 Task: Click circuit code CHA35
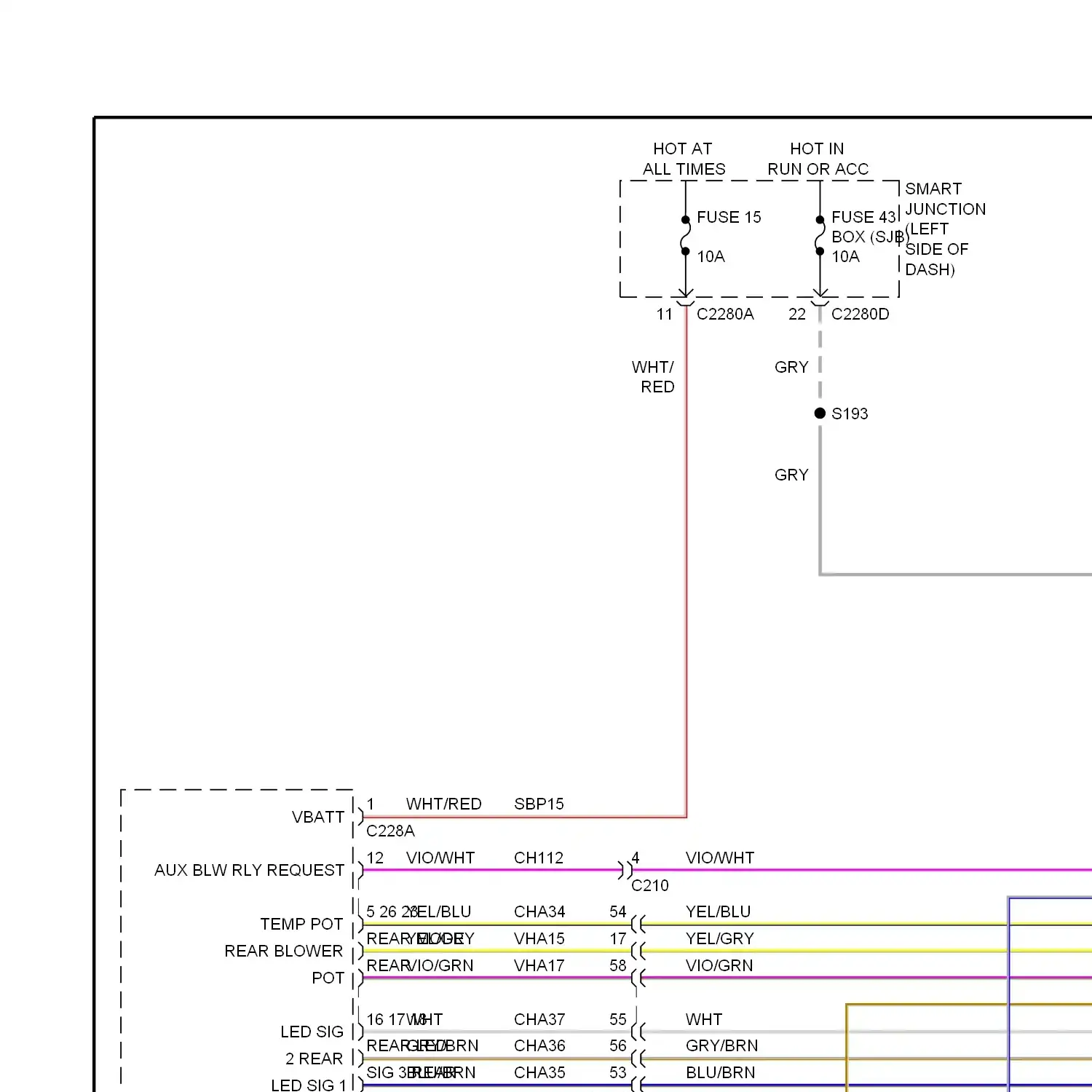tap(539, 1072)
